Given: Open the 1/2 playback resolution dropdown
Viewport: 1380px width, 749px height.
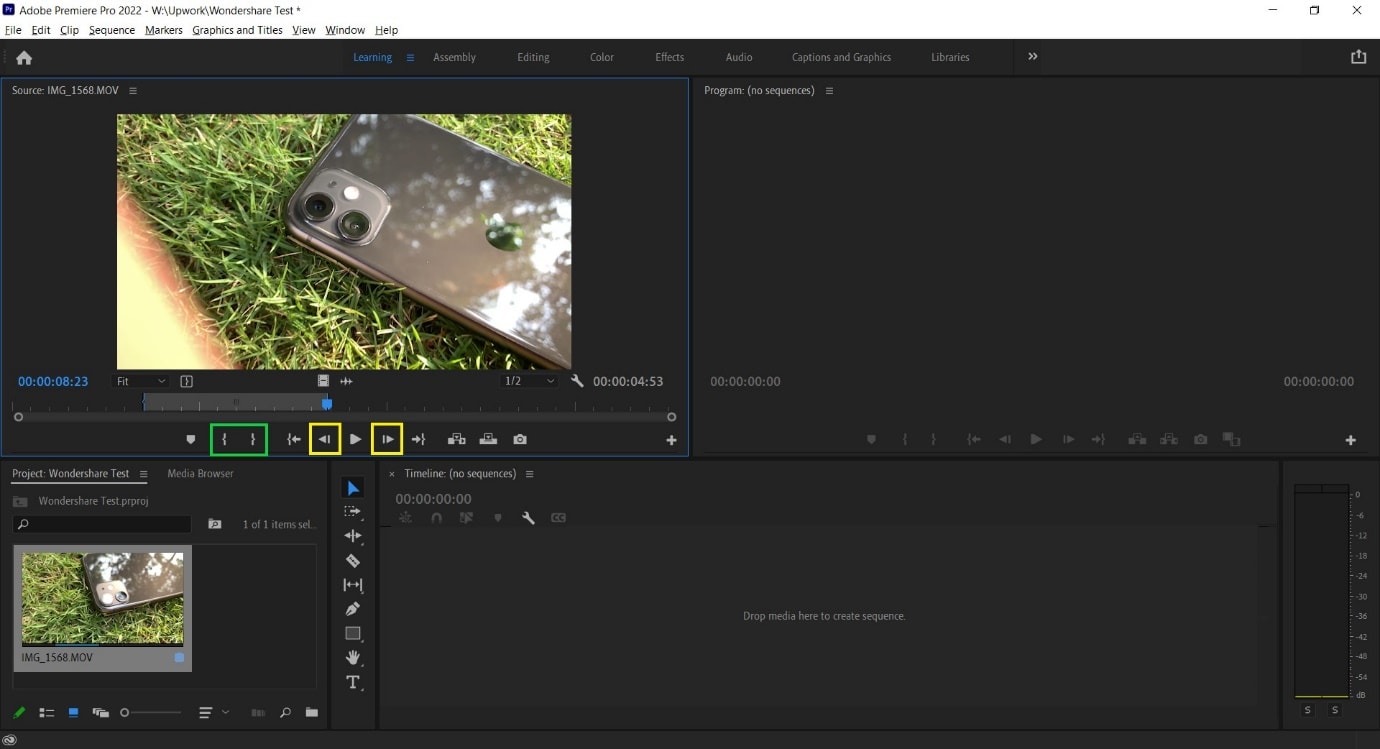Looking at the screenshot, I should click(529, 381).
